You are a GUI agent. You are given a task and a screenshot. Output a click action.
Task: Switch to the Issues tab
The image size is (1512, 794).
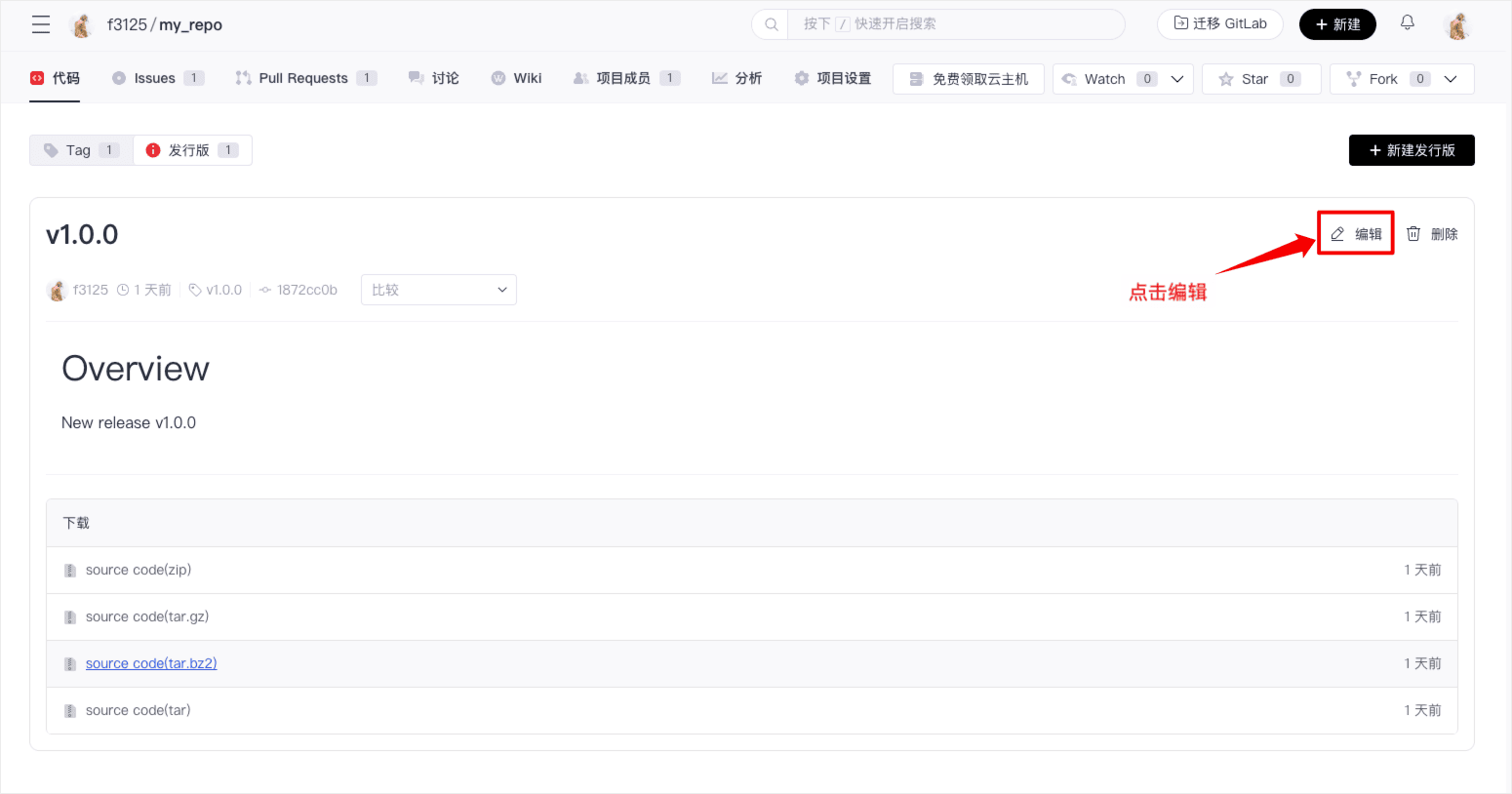[156, 78]
